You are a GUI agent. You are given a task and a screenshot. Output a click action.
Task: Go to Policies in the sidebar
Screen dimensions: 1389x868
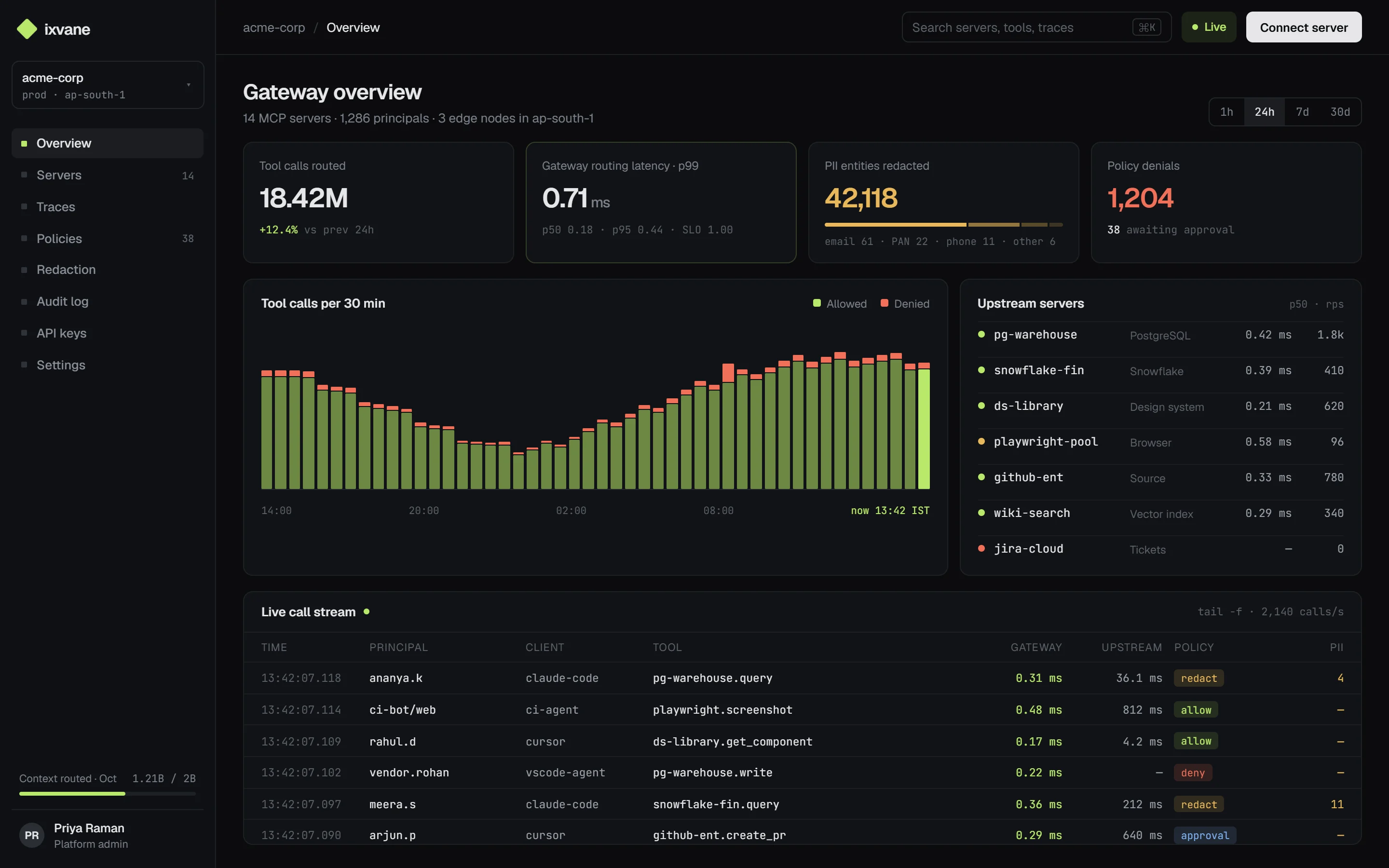point(108,238)
